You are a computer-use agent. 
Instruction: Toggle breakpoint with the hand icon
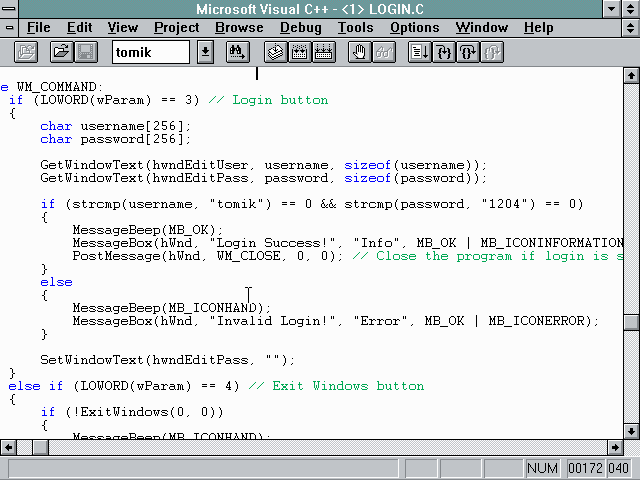tap(360, 52)
